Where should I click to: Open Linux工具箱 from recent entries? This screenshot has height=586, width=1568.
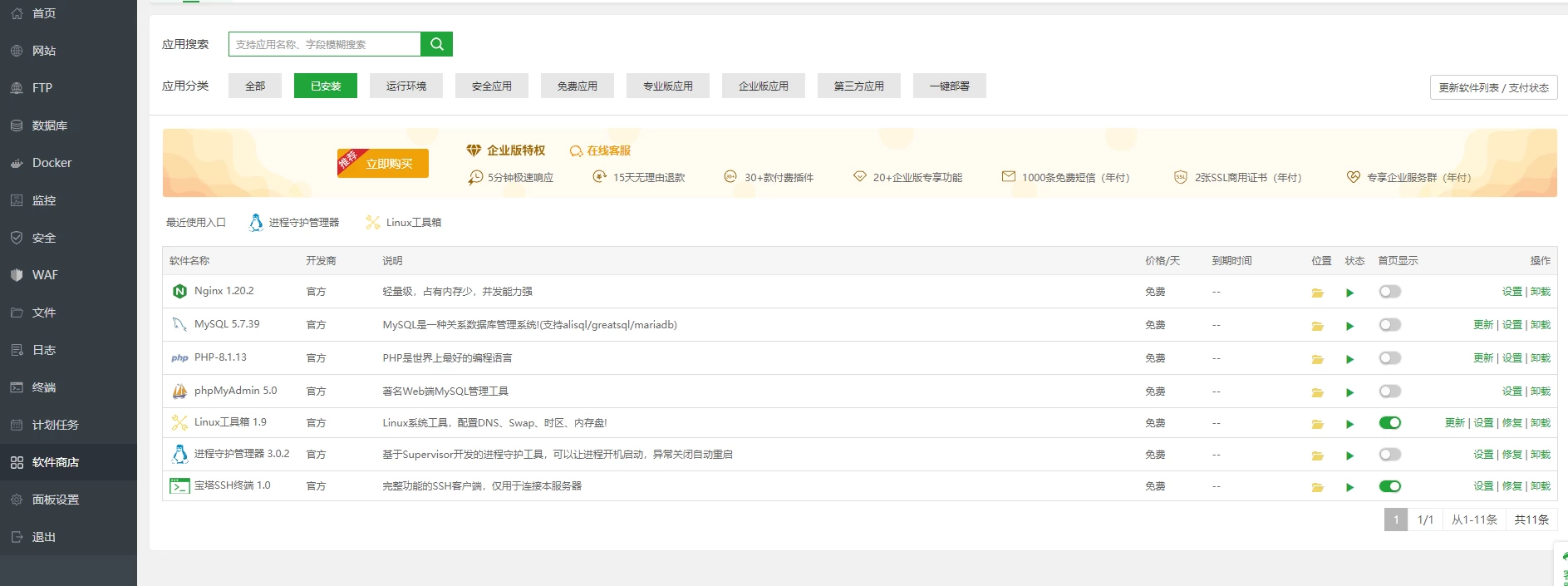pos(404,222)
